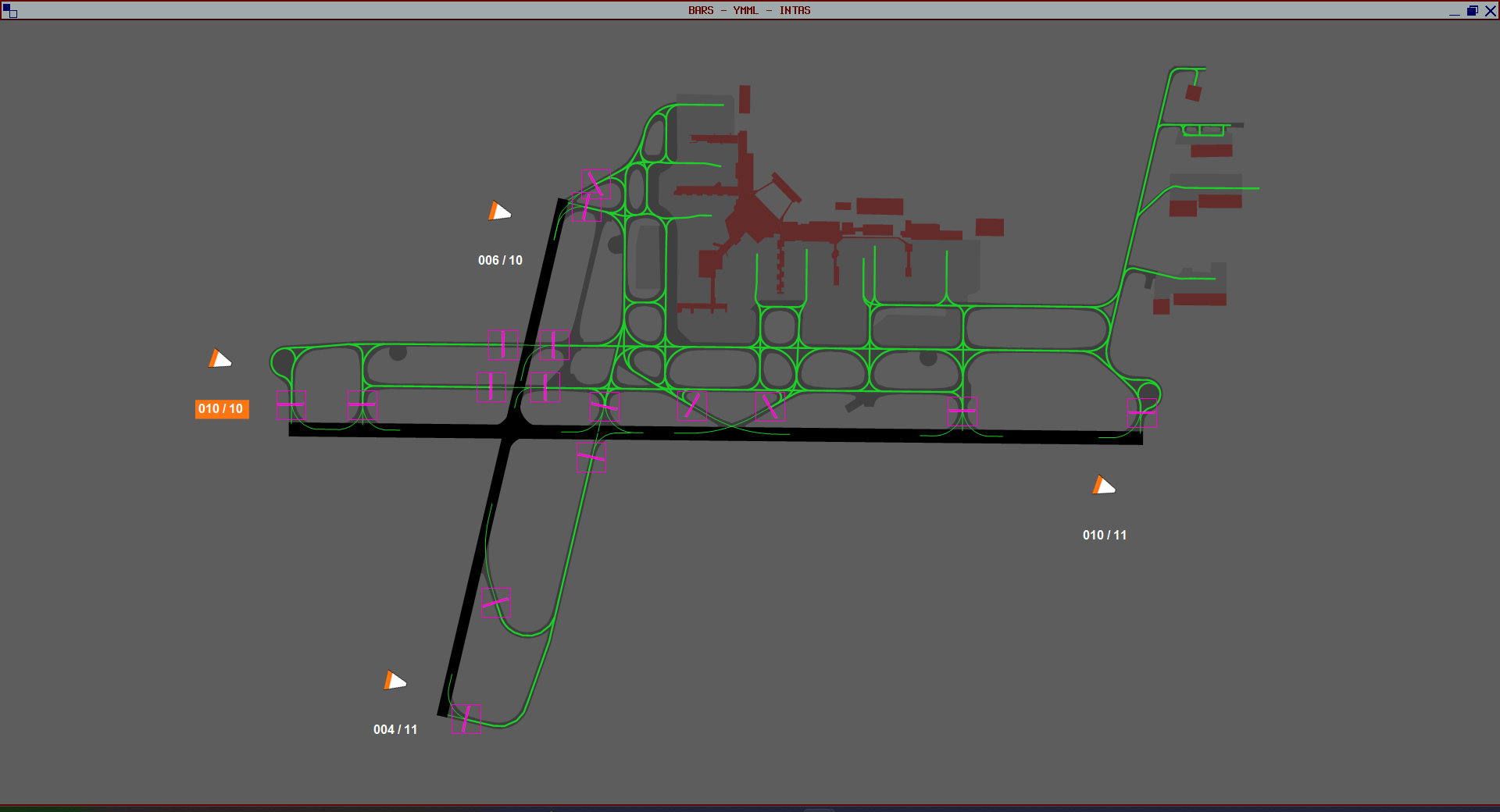
Task: Select the 010 / 11 wind readout
Action: tap(1105, 535)
